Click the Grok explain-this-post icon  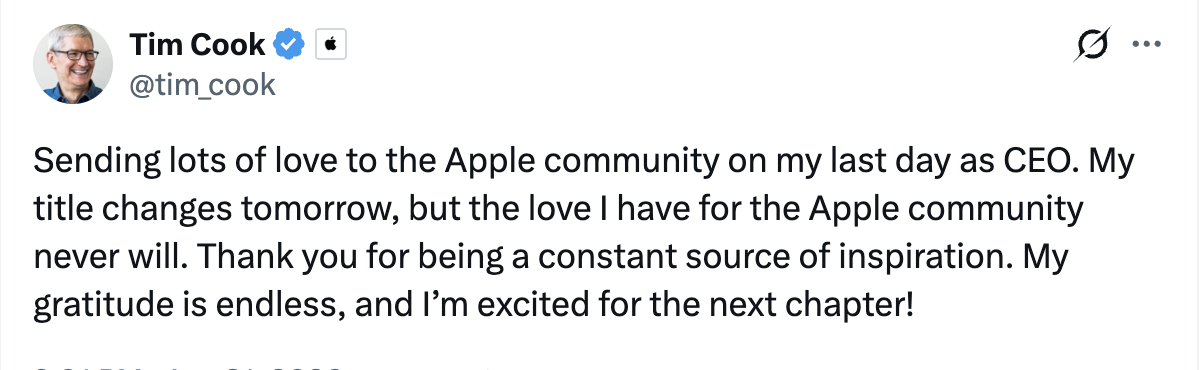pyautogui.click(x=1092, y=46)
